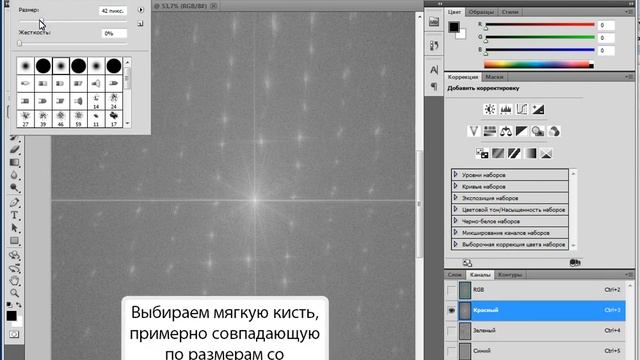Click the brush size input field
640x360 pixels.
[x=113, y=11]
